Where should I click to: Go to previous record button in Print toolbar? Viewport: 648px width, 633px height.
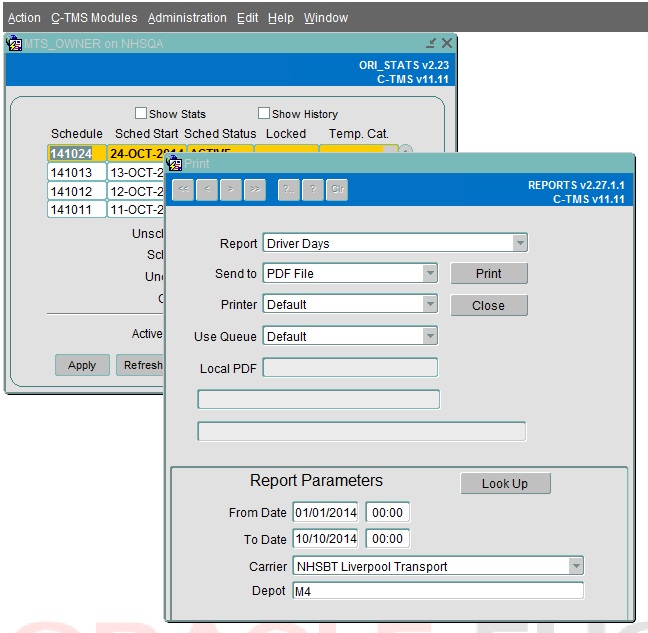pyautogui.click(x=207, y=190)
